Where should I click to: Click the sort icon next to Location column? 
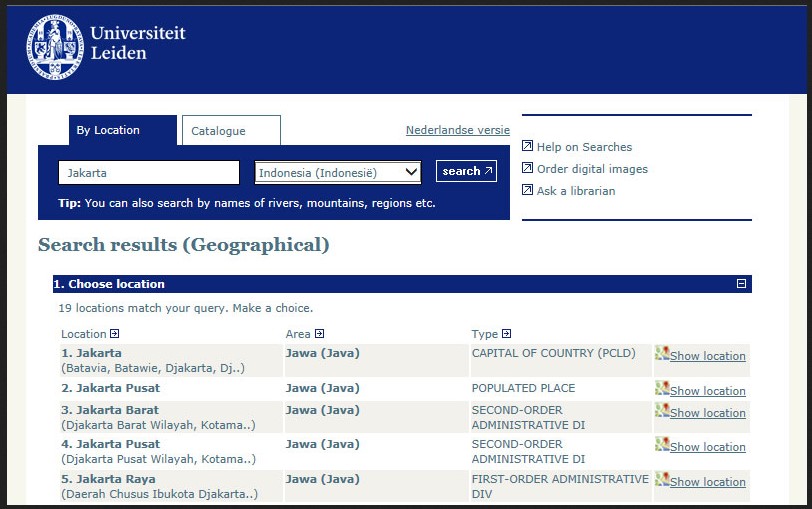[x=115, y=334]
